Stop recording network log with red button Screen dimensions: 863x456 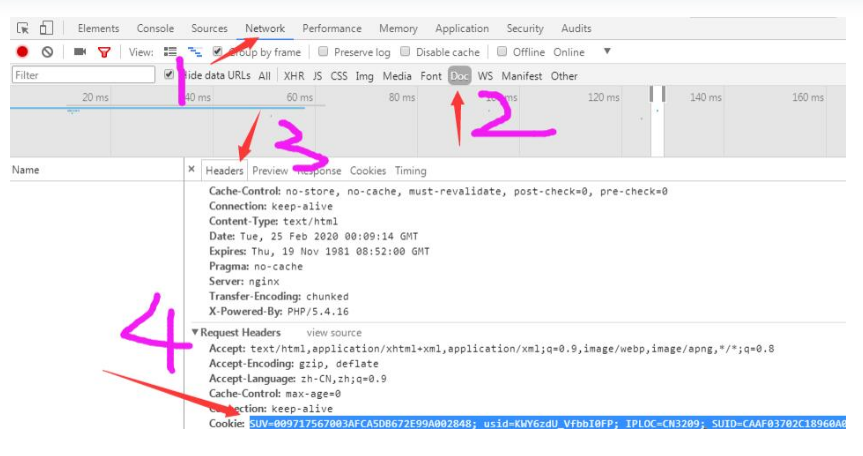[x=23, y=52]
